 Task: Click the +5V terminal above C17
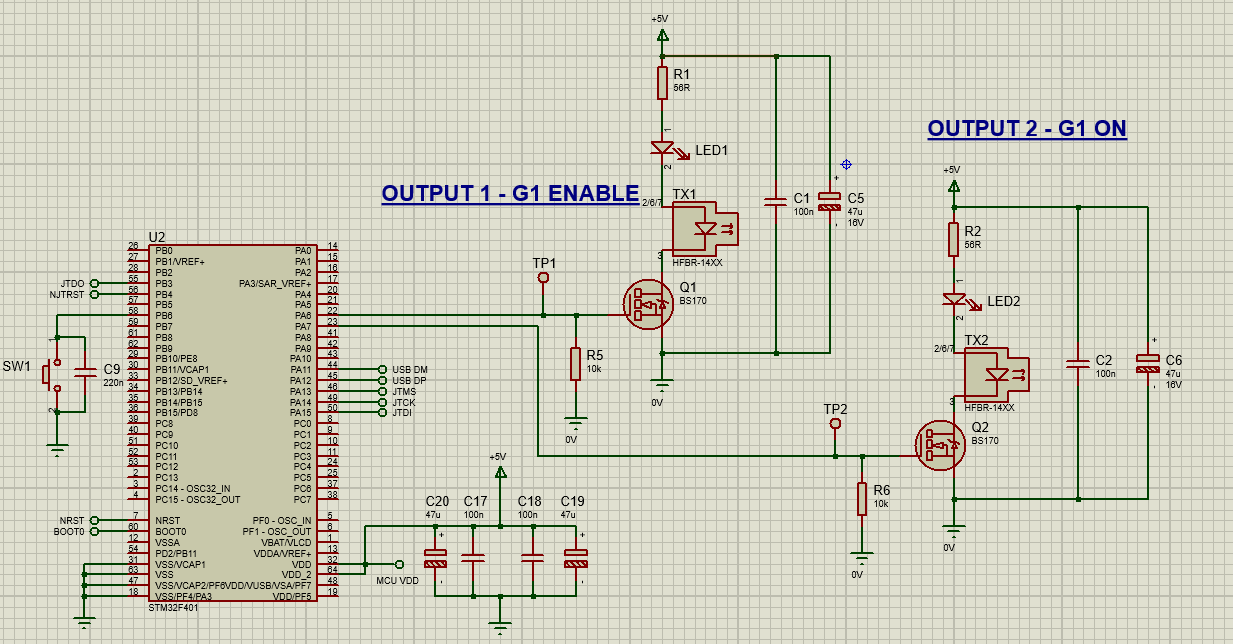pos(499,471)
